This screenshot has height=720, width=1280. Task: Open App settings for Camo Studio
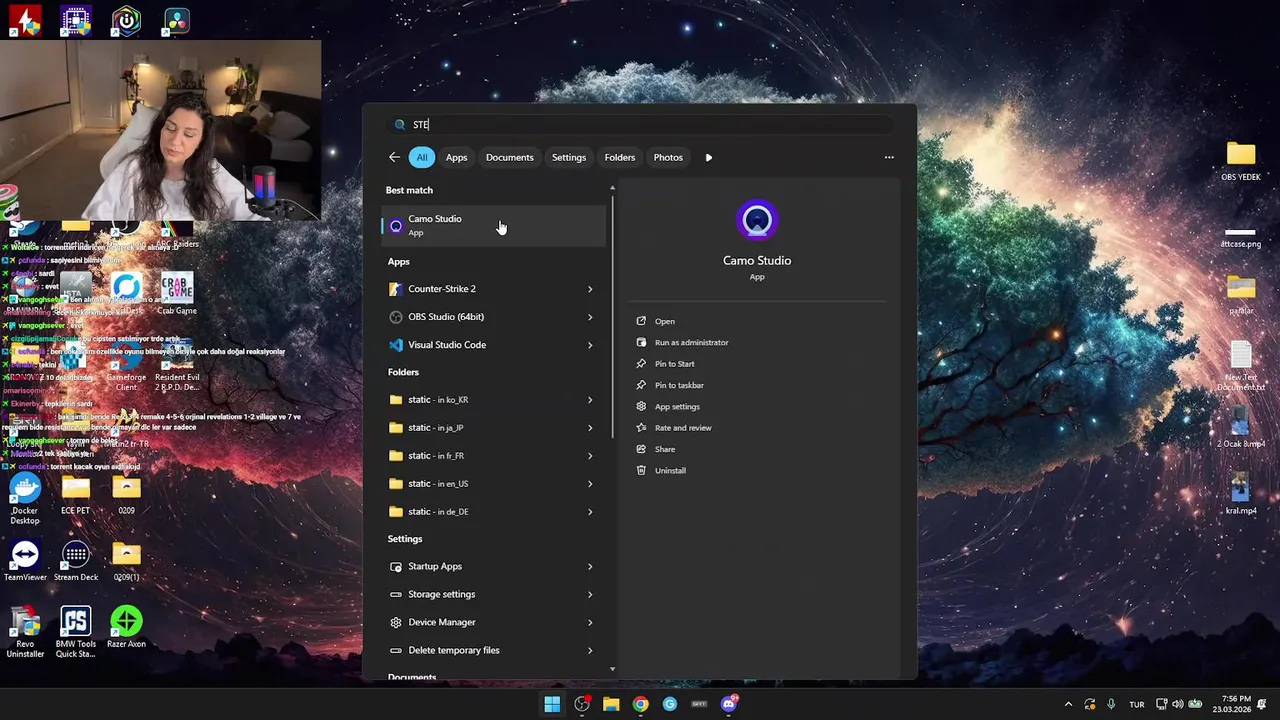[677, 407]
